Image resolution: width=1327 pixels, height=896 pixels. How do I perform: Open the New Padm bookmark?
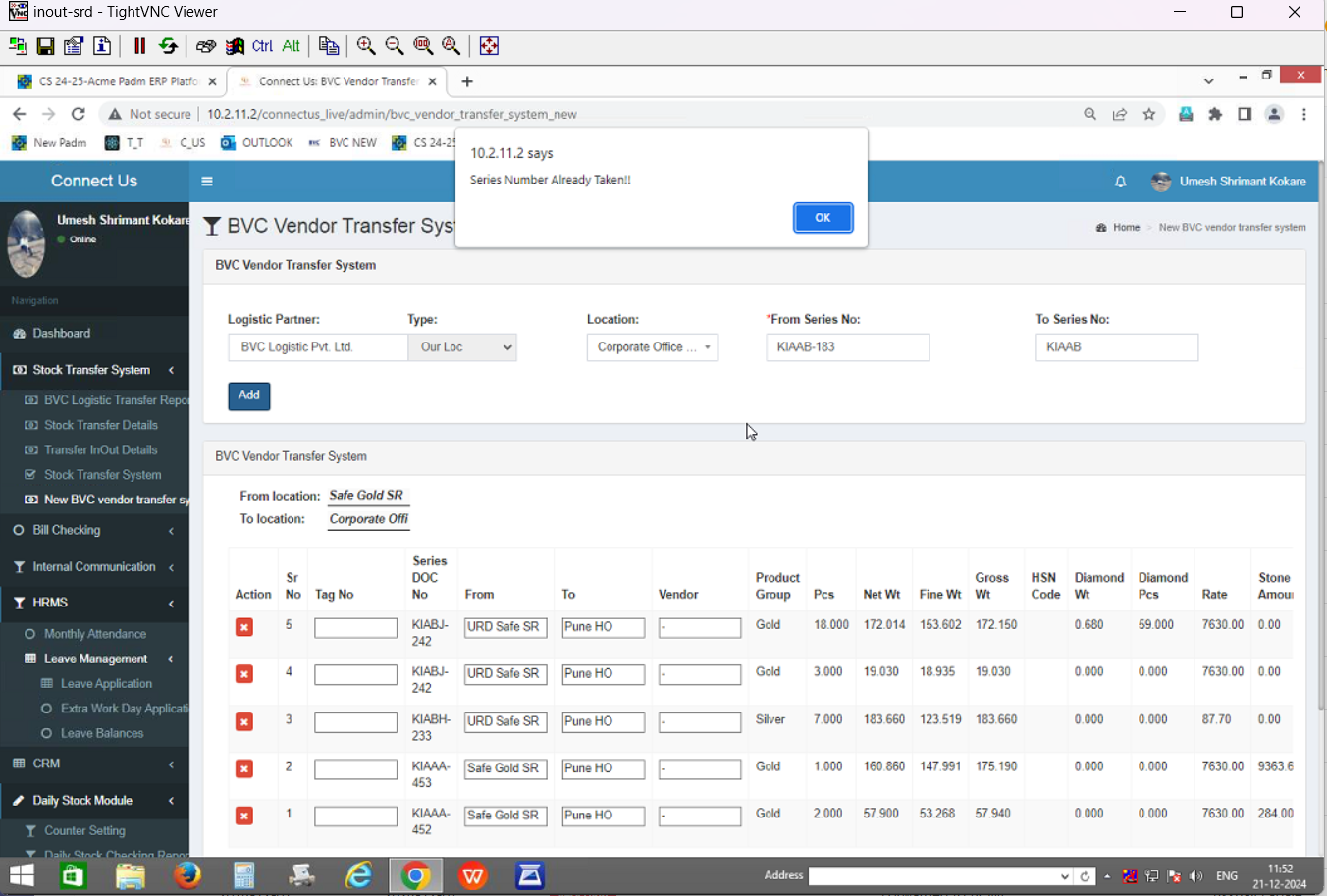pos(49,143)
